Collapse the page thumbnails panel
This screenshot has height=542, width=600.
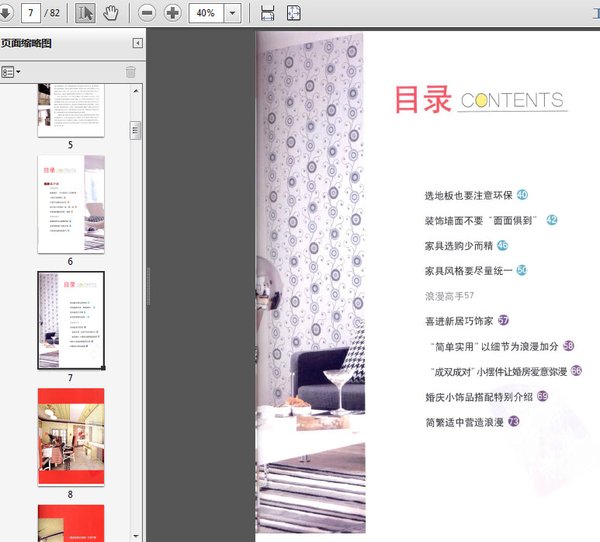[x=138, y=43]
